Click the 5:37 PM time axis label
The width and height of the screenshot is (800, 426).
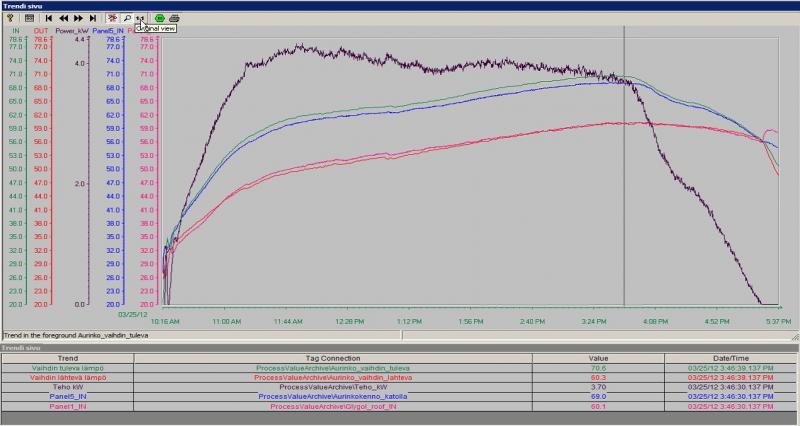[x=778, y=322]
